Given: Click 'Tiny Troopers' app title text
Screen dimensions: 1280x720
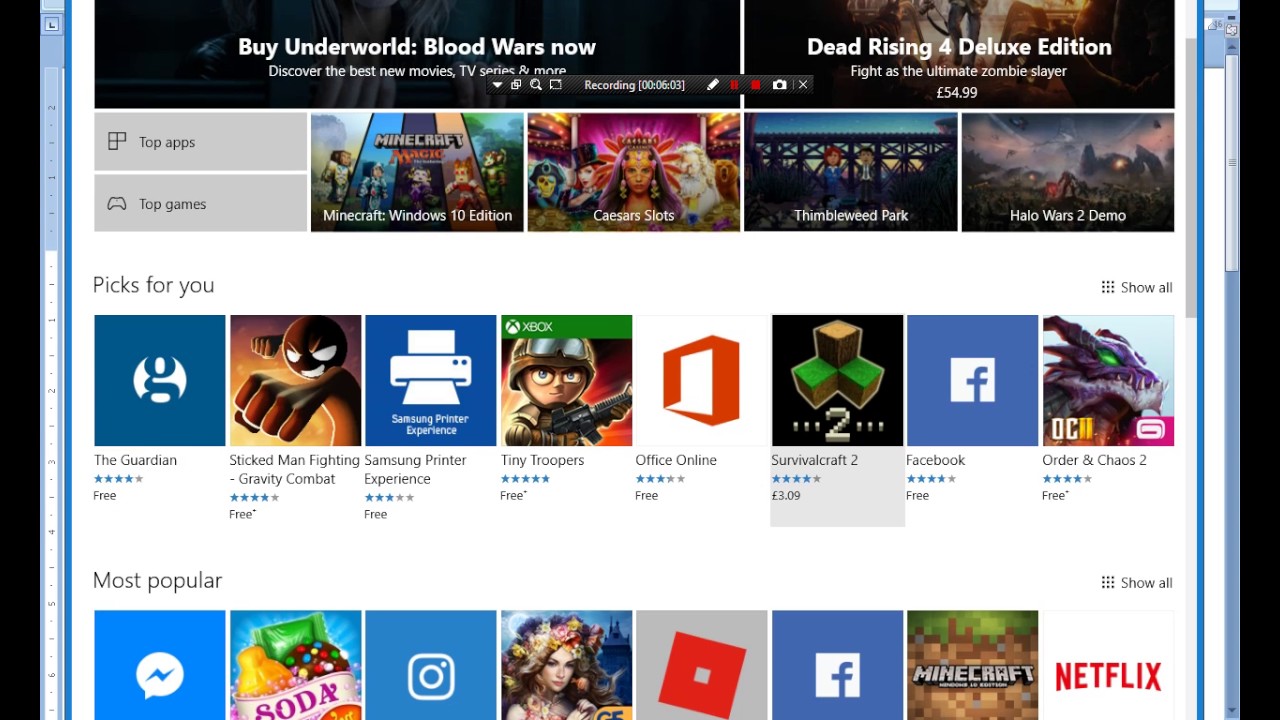Looking at the screenshot, I should coord(542,460).
